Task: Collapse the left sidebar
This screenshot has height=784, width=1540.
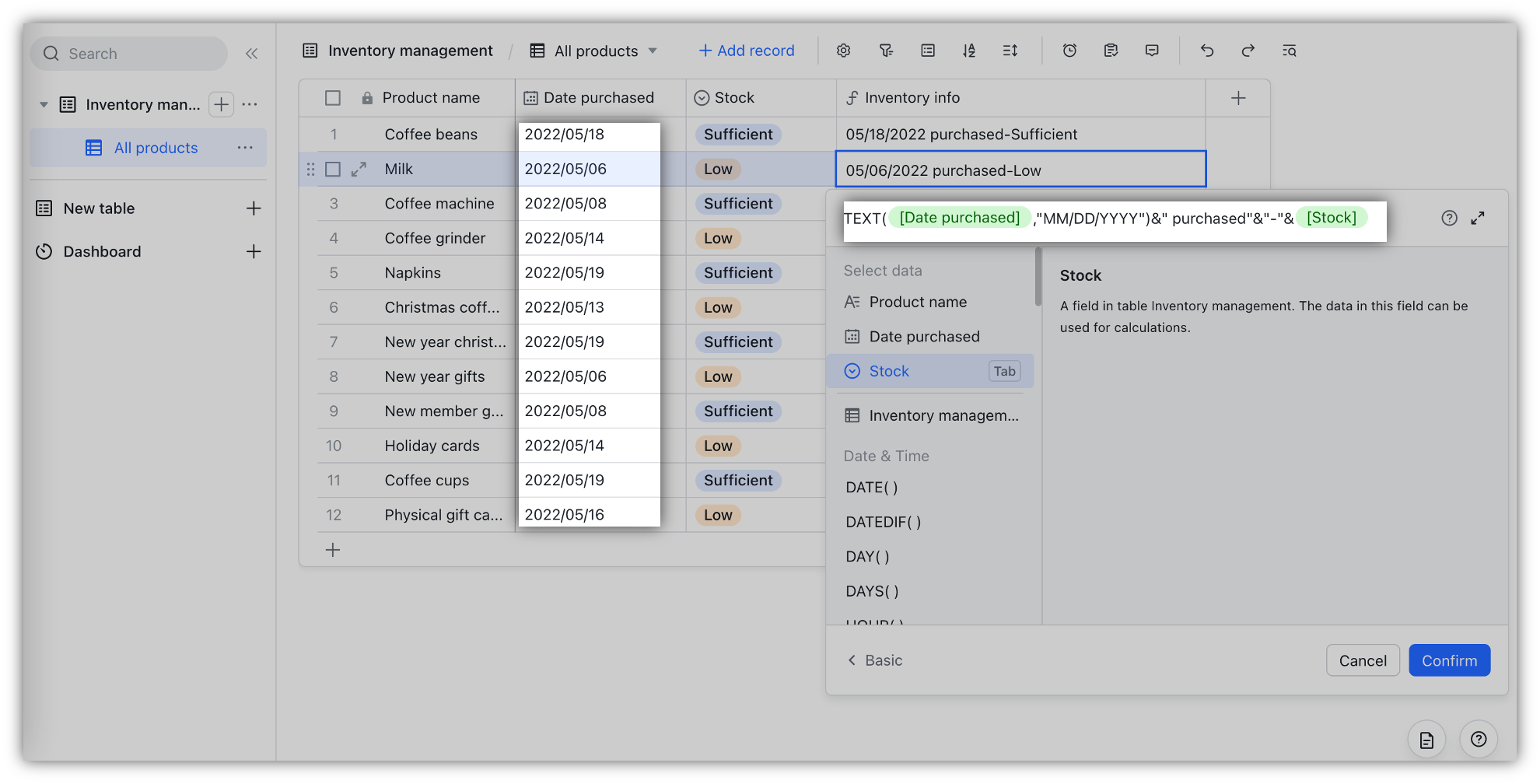Action: click(x=251, y=53)
